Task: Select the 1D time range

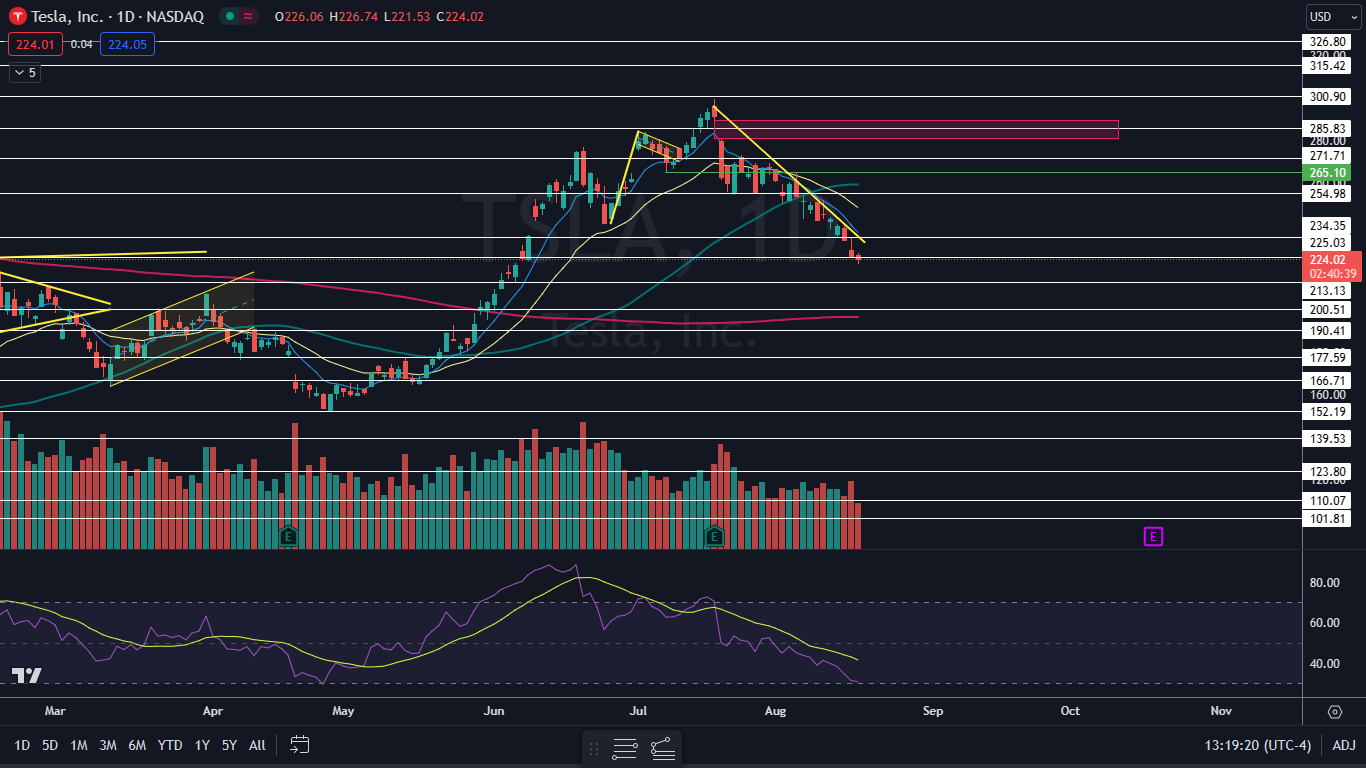Action: tap(21, 745)
